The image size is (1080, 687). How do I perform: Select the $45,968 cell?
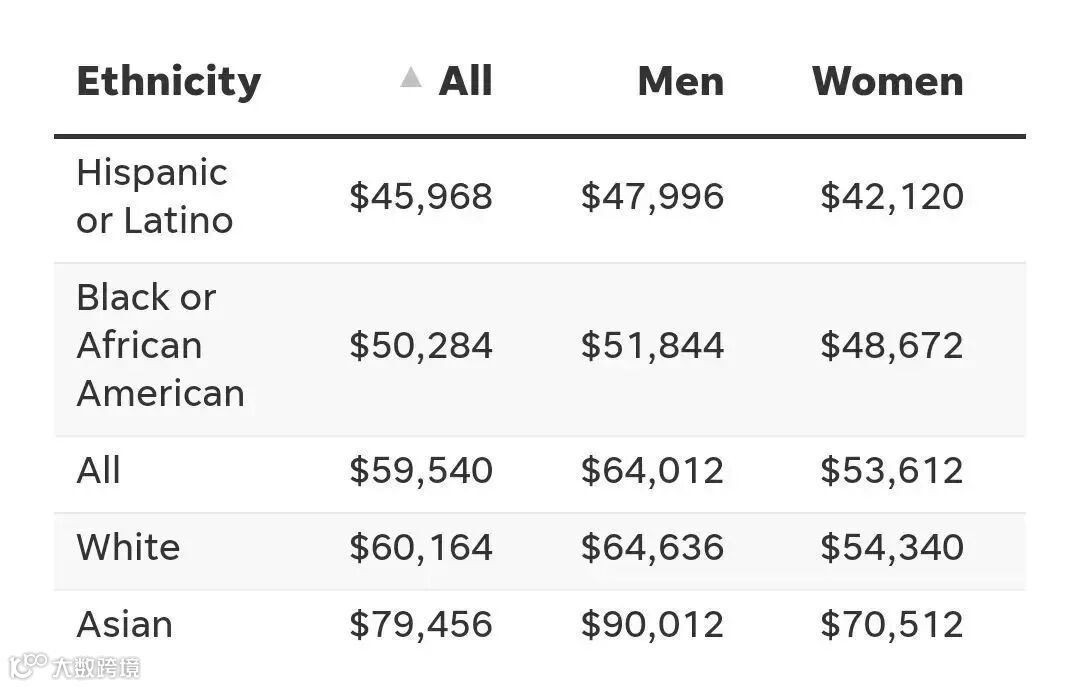coord(420,196)
